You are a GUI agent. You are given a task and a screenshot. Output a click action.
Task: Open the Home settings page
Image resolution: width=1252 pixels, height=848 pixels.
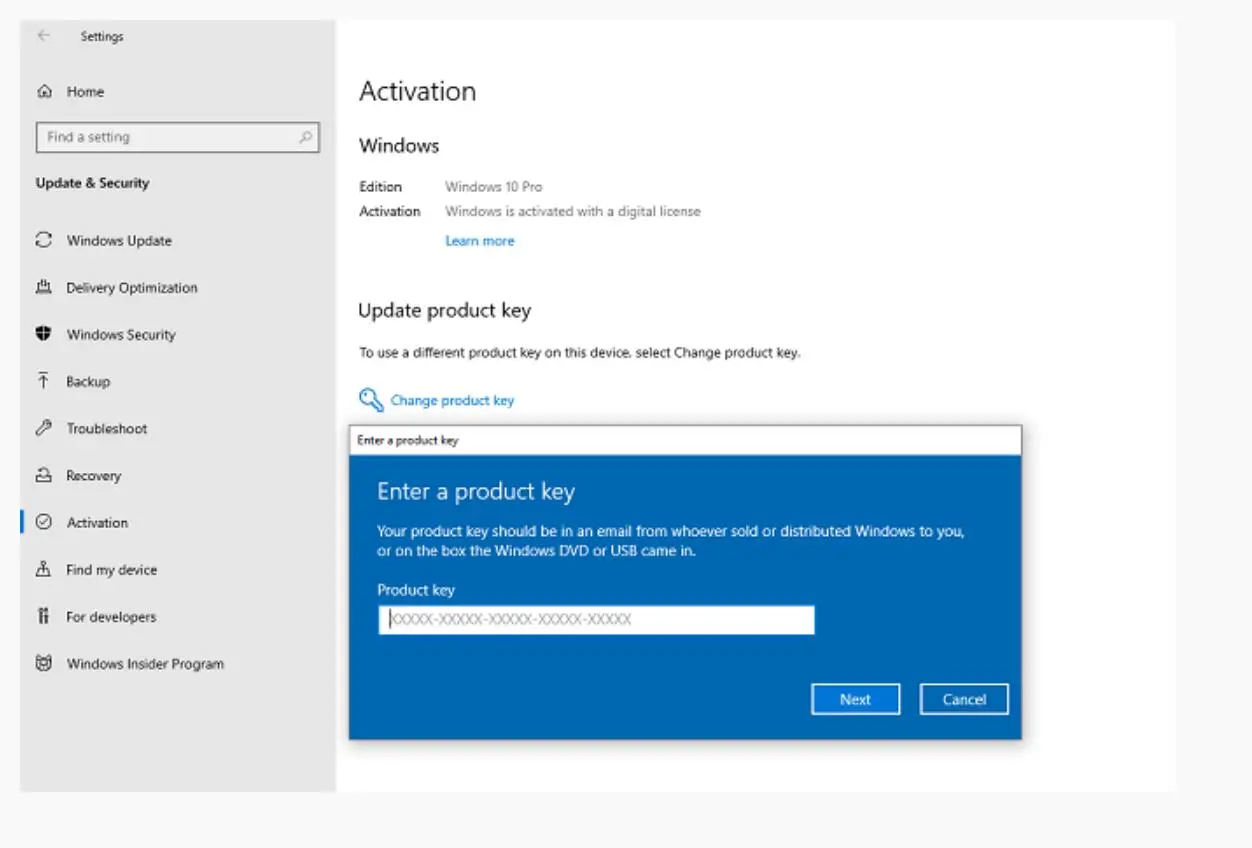pyautogui.click(x=85, y=91)
